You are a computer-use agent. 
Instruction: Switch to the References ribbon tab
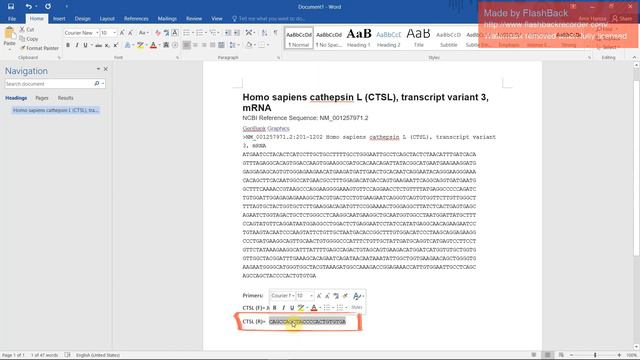(136, 19)
